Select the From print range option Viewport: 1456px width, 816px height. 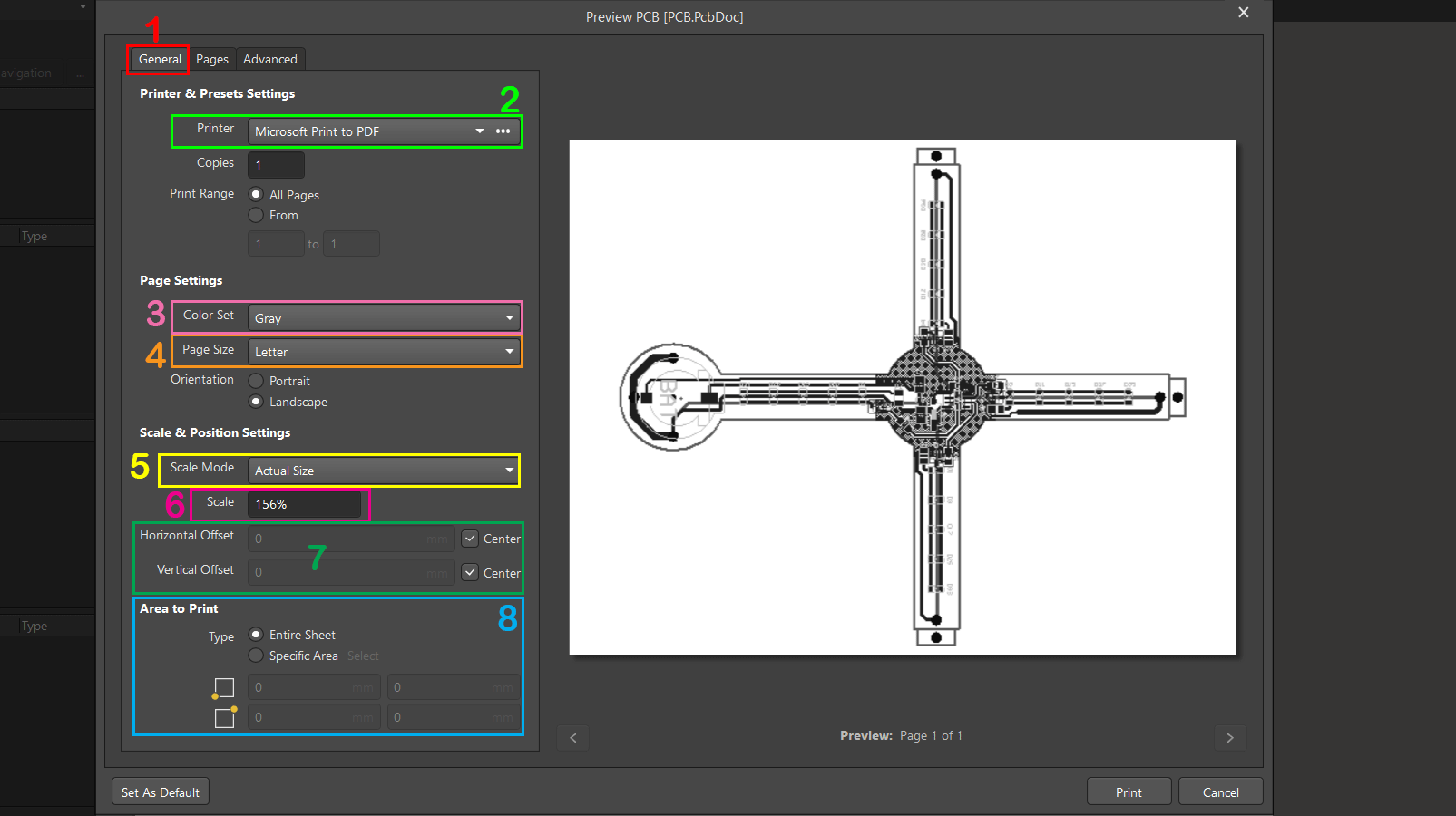tap(257, 215)
